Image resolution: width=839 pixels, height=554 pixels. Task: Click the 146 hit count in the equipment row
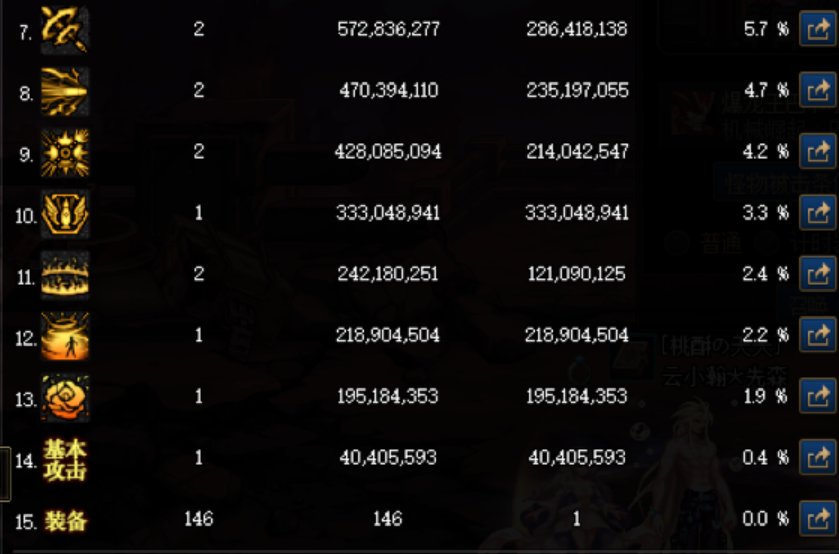(199, 519)
